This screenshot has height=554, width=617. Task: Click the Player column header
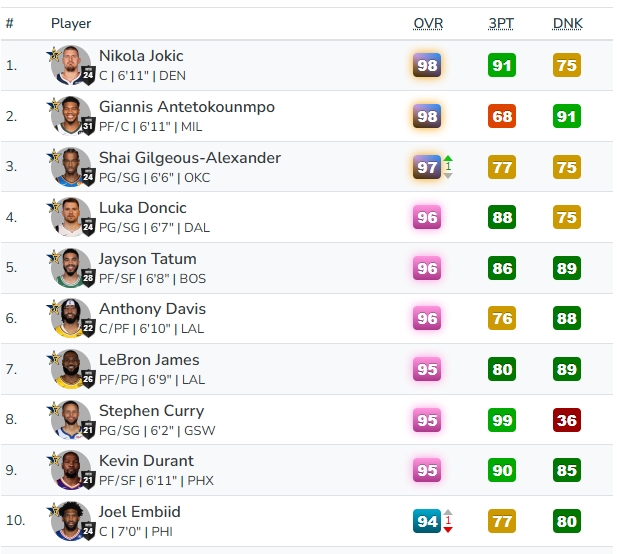tap(70, 23)
